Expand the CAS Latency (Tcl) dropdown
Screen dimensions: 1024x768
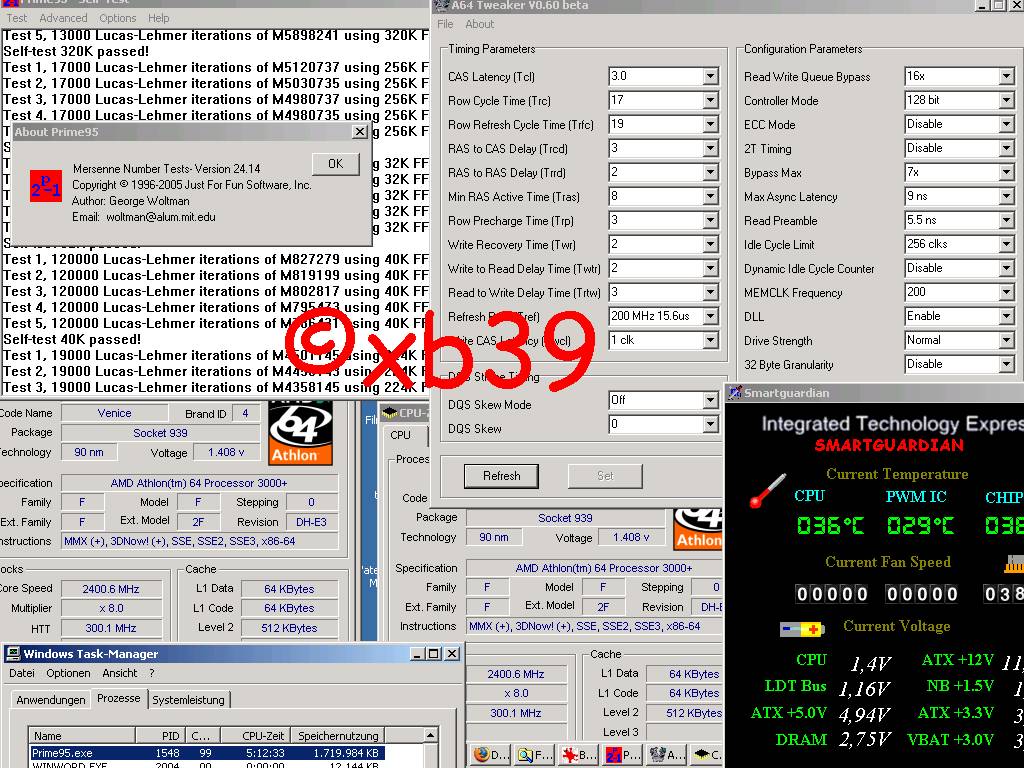point(711,76)
